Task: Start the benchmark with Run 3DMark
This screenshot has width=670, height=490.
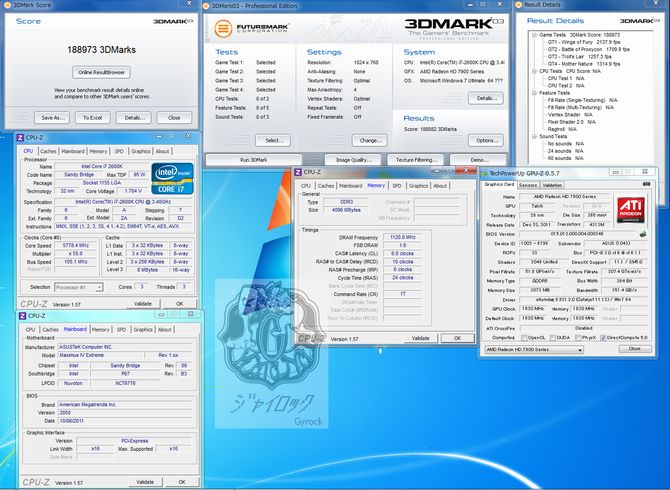Action: (253, 160)
